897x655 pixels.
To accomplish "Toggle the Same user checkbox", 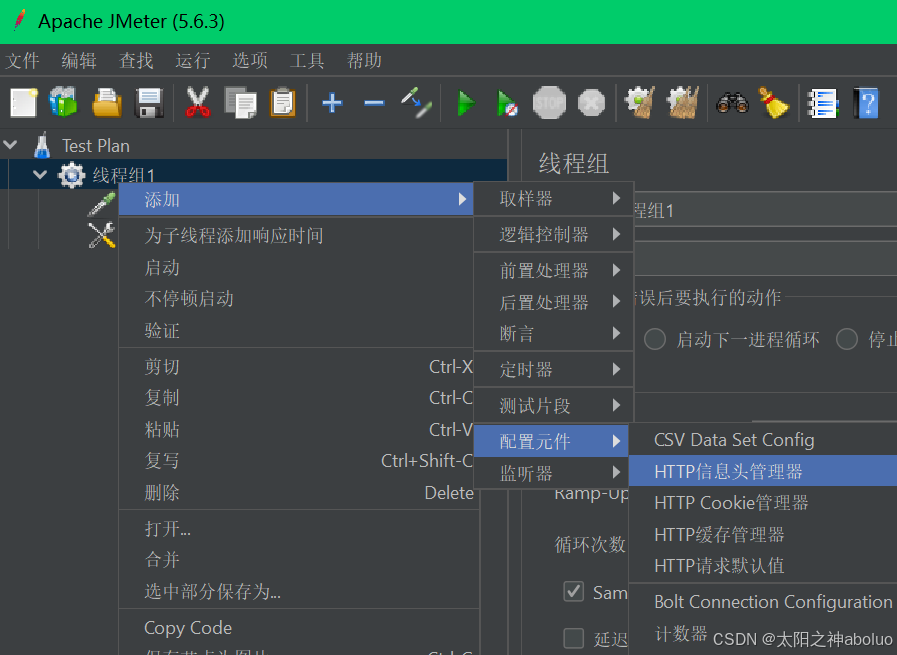I will (x=573, y=592).
